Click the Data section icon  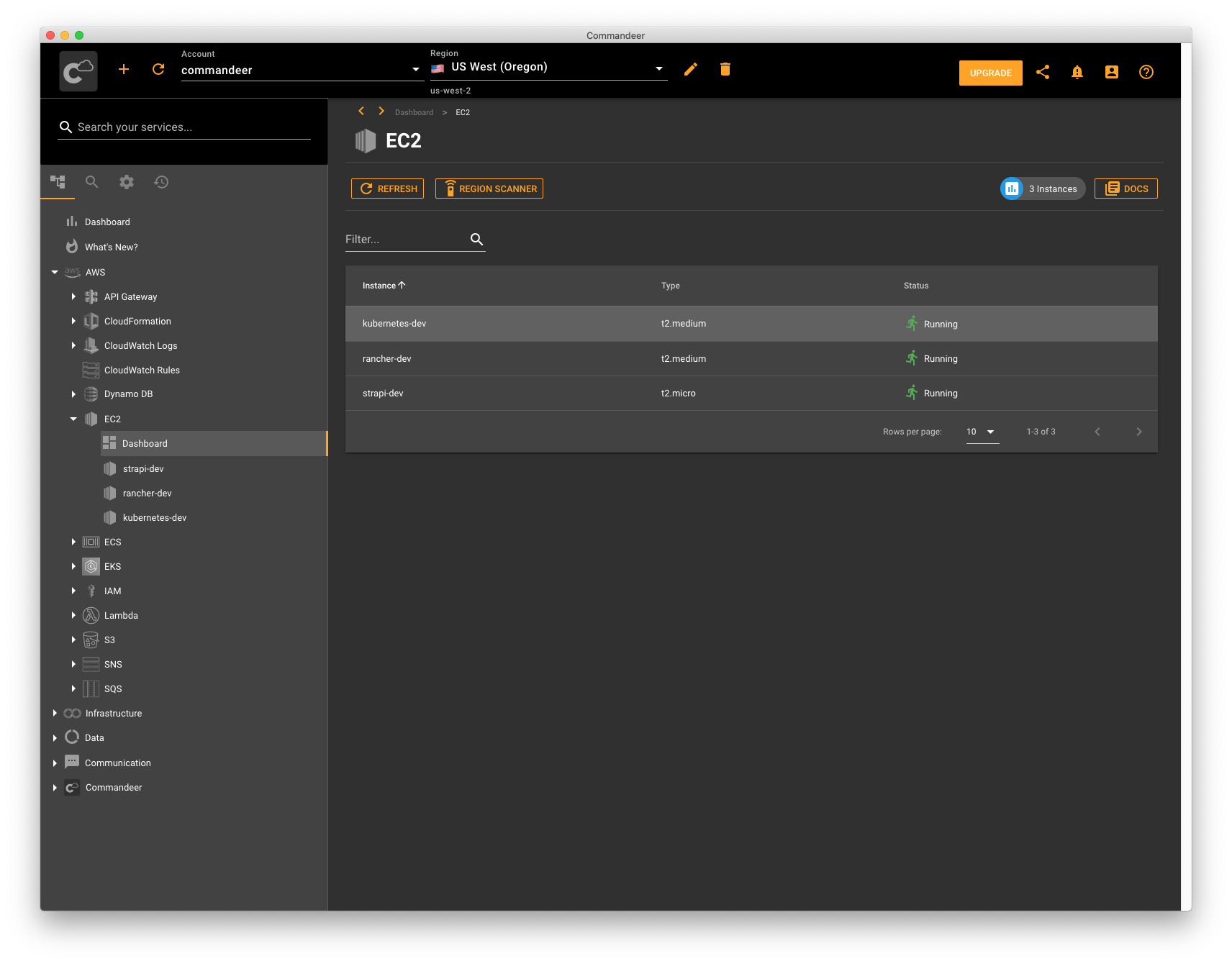72,737
